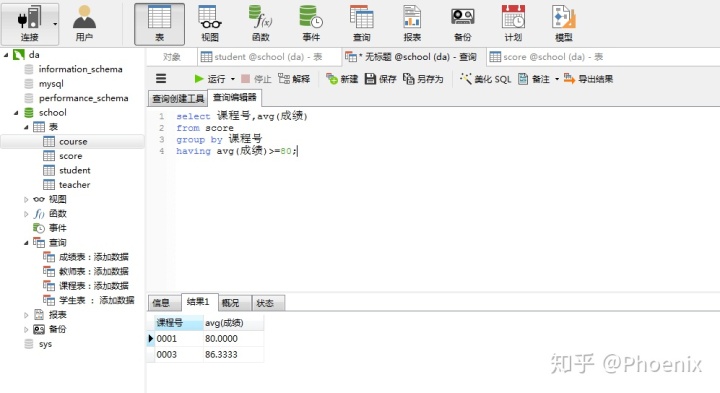Select the course table
This screenshot has height=393, width=720.
pyautogui.click(x=73, y=141)
